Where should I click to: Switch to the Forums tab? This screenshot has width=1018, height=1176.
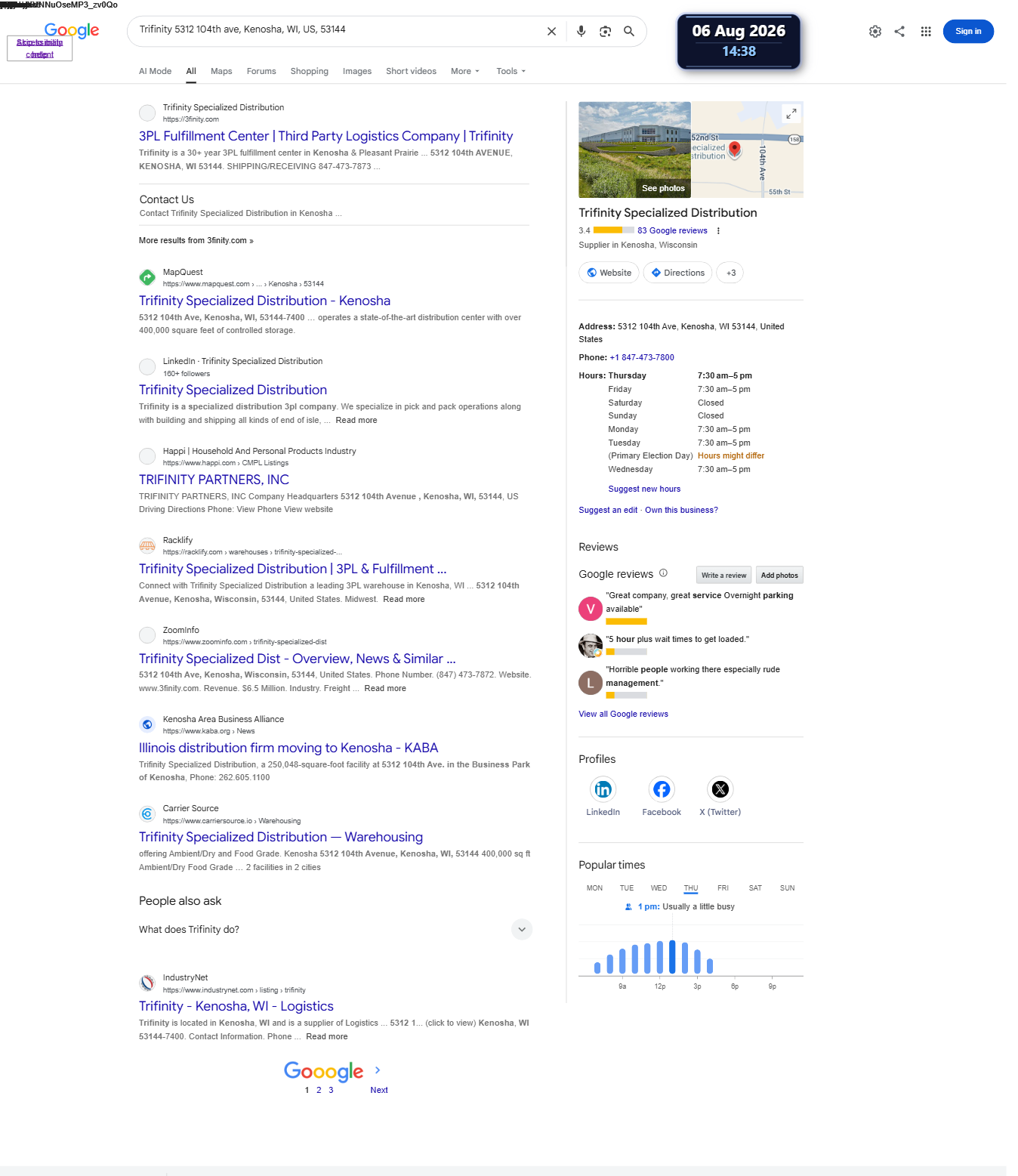pos(261,71)
